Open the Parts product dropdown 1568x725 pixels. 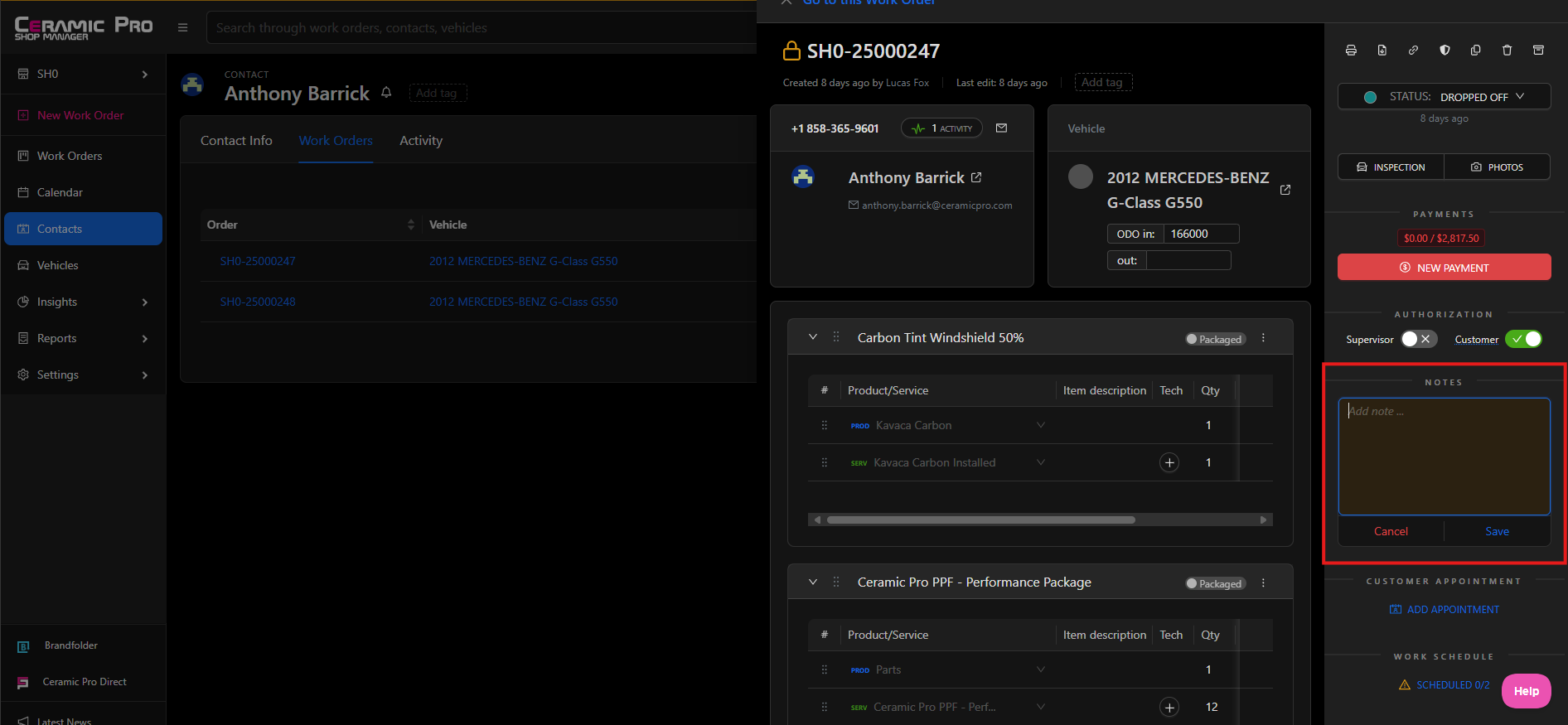pos(1041,669)
